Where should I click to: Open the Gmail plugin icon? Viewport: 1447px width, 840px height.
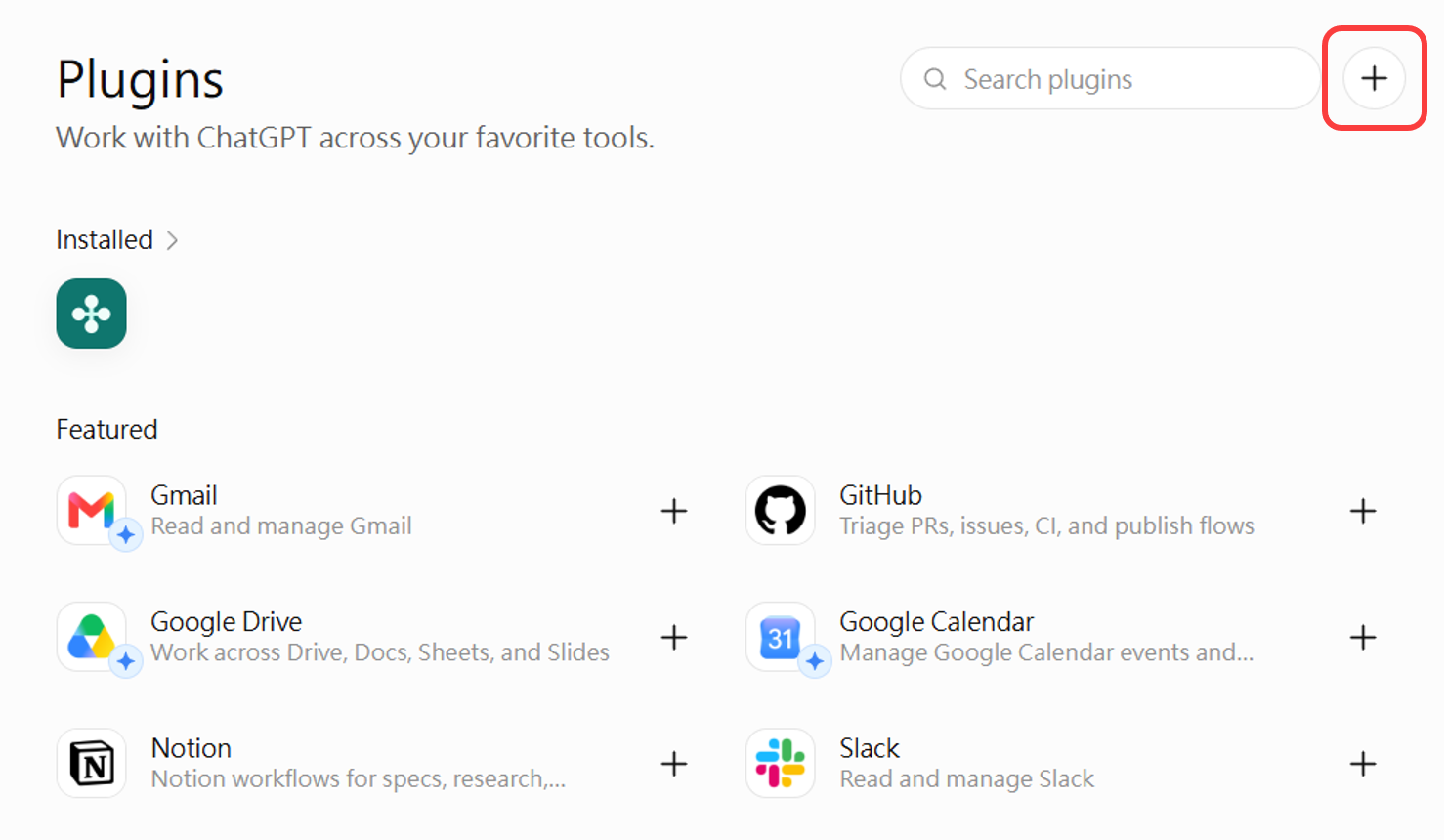click(92, 510)
